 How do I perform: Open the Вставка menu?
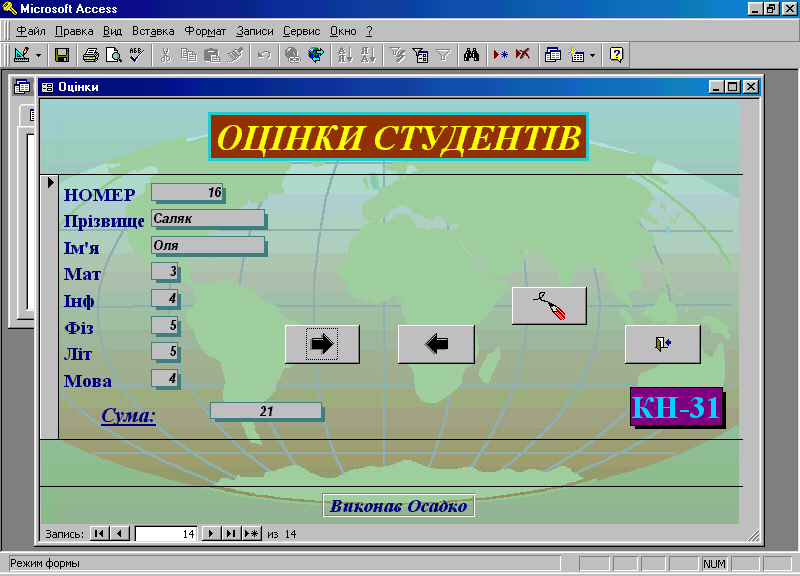tap(153, 31)
